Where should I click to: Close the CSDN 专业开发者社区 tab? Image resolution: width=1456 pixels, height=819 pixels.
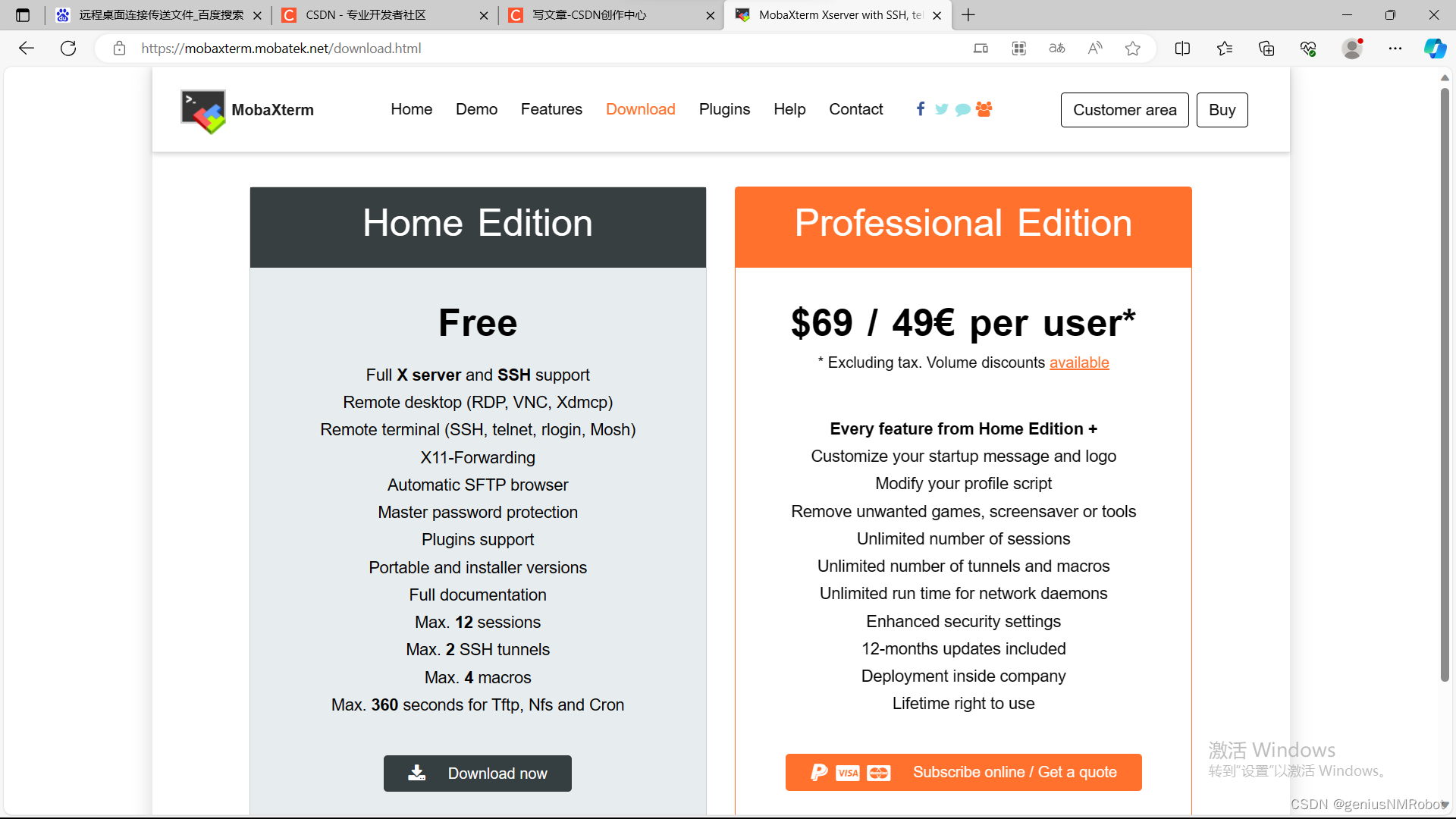(x=484, y=15)
